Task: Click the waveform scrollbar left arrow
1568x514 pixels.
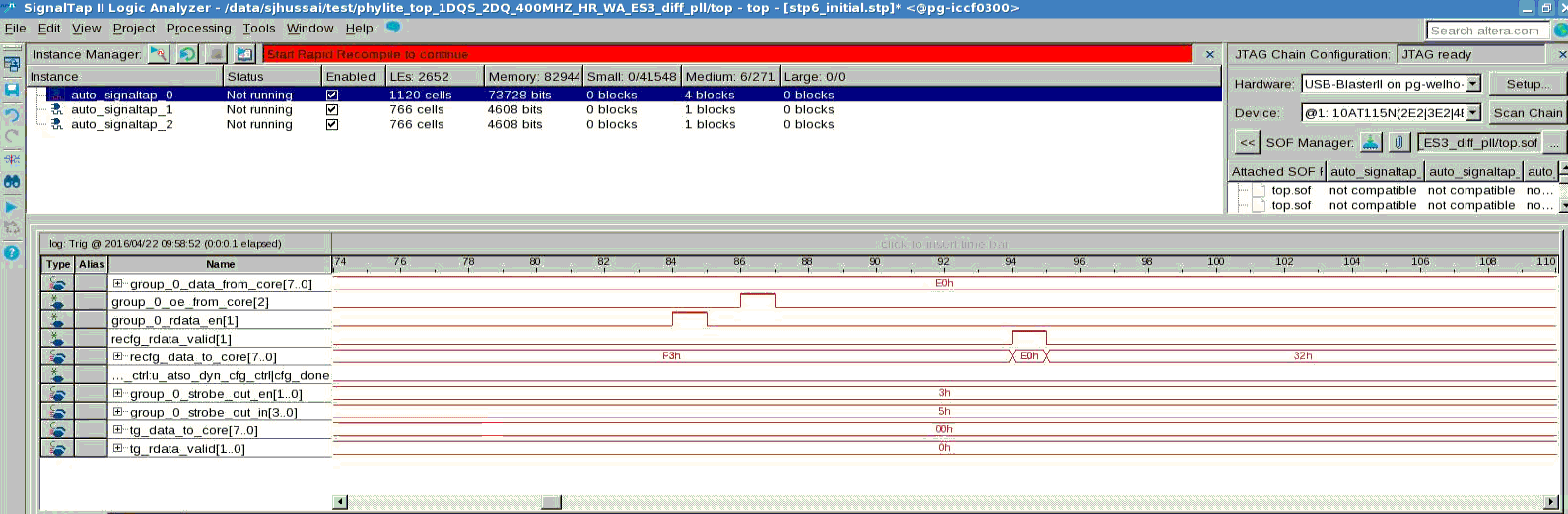Action: click(340, 502)
